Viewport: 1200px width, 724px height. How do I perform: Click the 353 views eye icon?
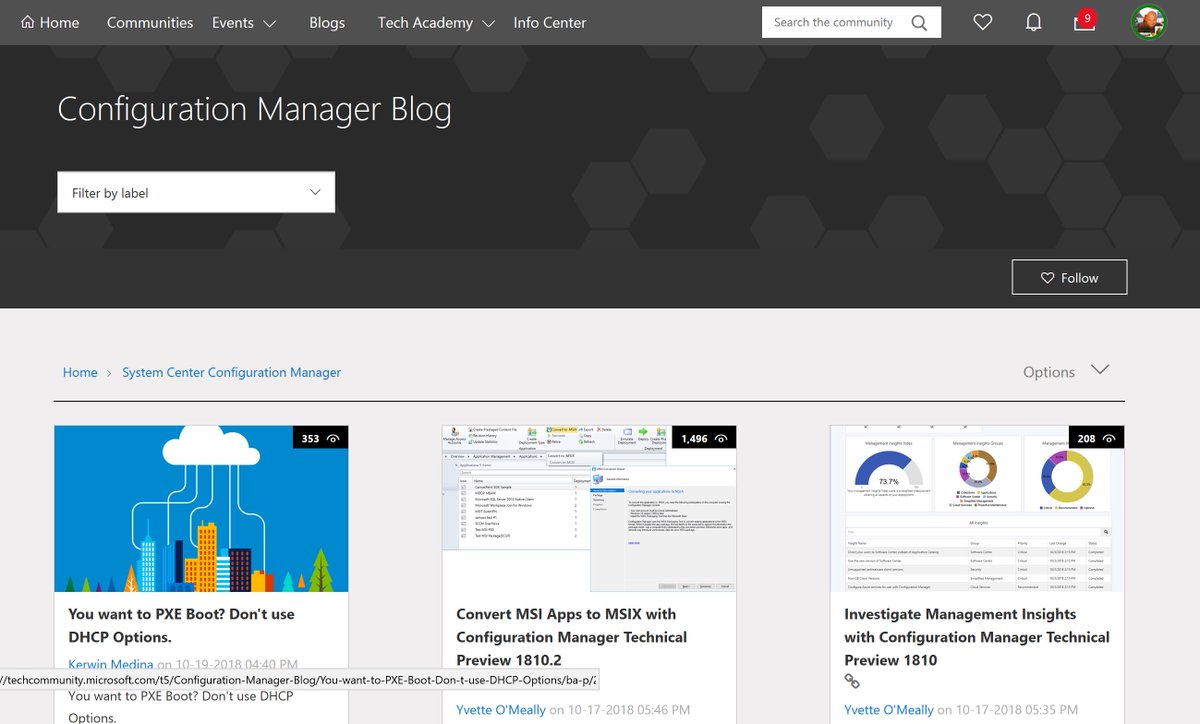[334, 438]
